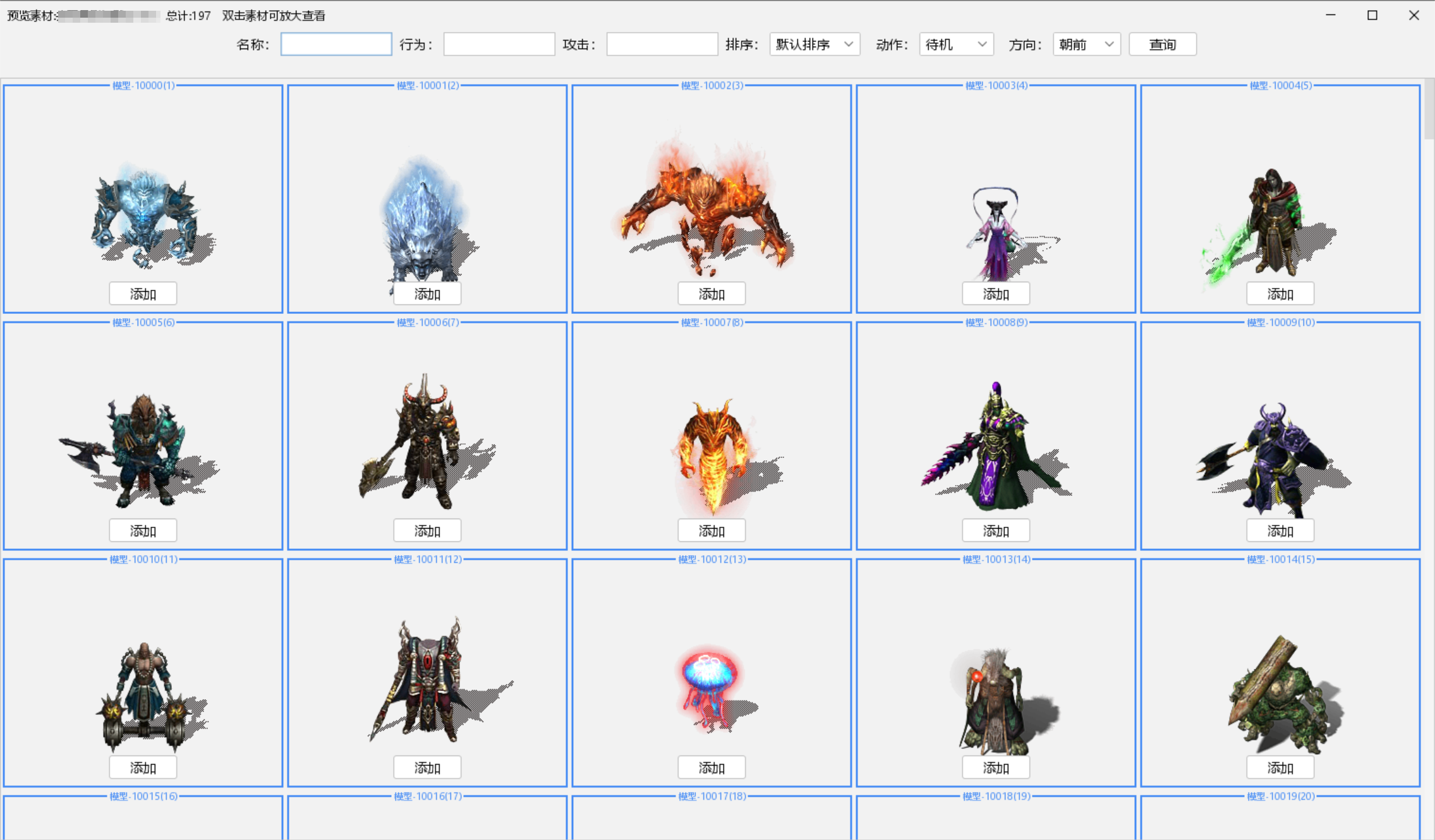The width and height of the screenshot is (1435, 840).
Task: Select the 模型-10005 axe beast thumbnail
Action: pyautogui.click(x=139, y=450)
